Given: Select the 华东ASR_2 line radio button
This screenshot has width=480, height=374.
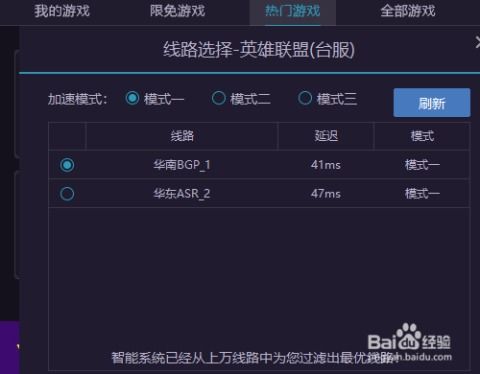Looking at the screenshot, I should pyautogui.click(x=67, y=194).
